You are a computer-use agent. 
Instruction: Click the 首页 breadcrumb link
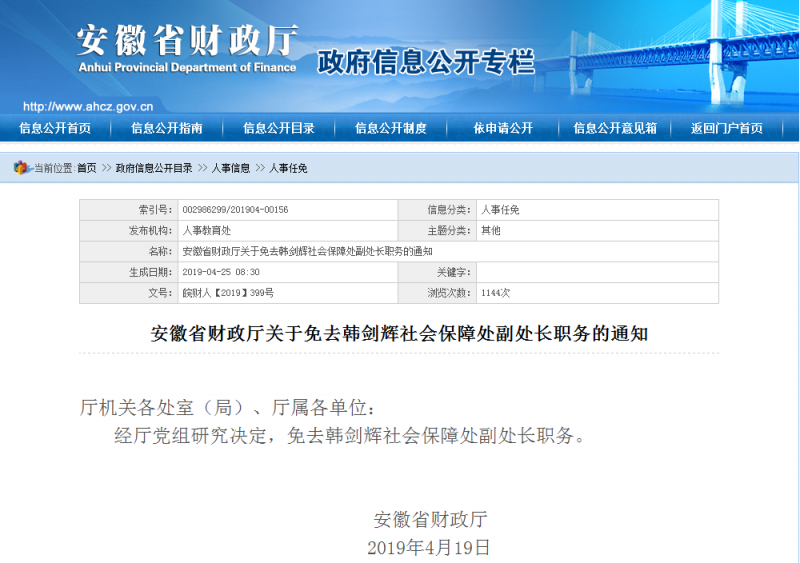click(87, 168)
